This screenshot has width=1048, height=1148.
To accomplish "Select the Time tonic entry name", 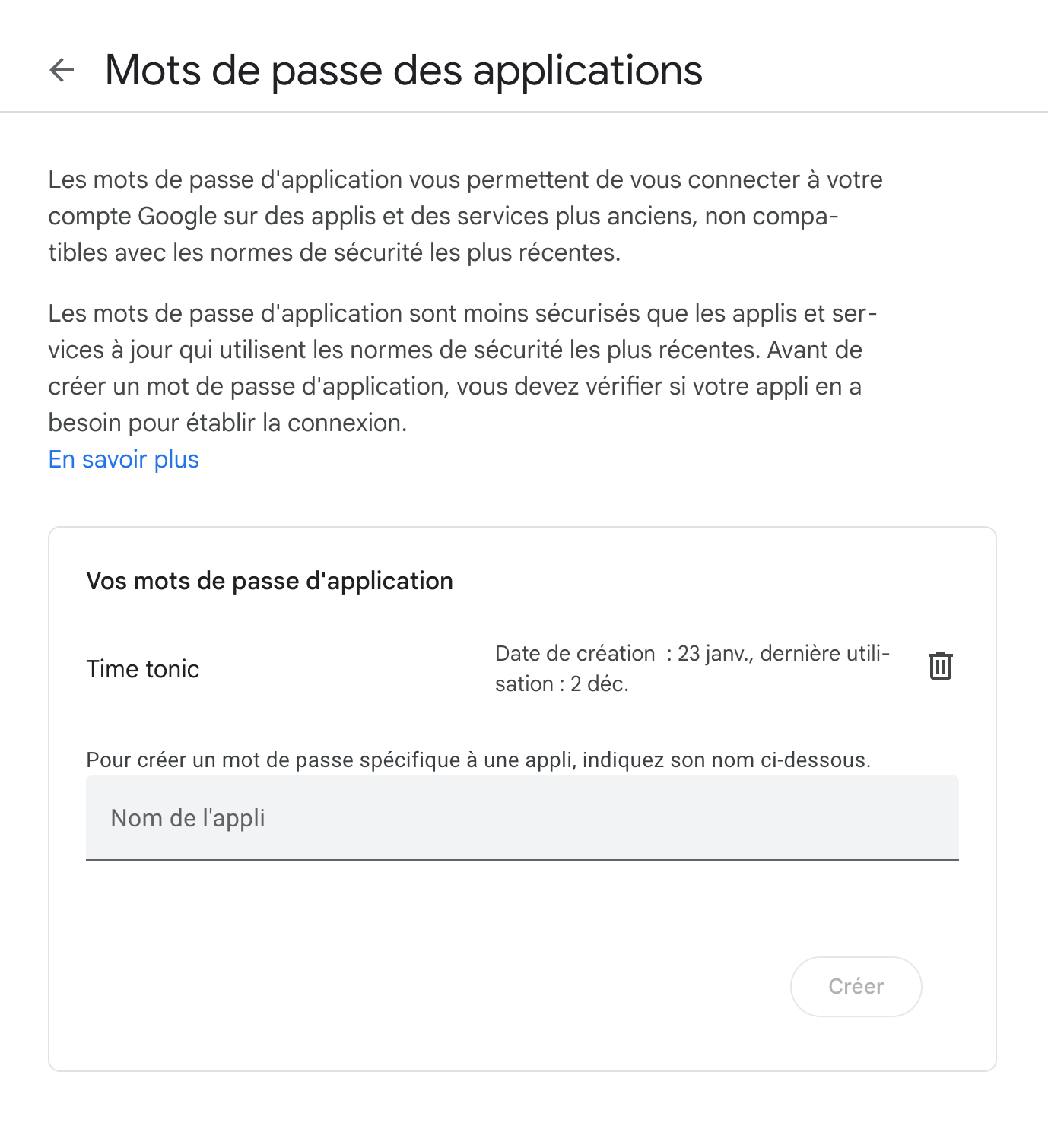I will [x=143, y=669].
